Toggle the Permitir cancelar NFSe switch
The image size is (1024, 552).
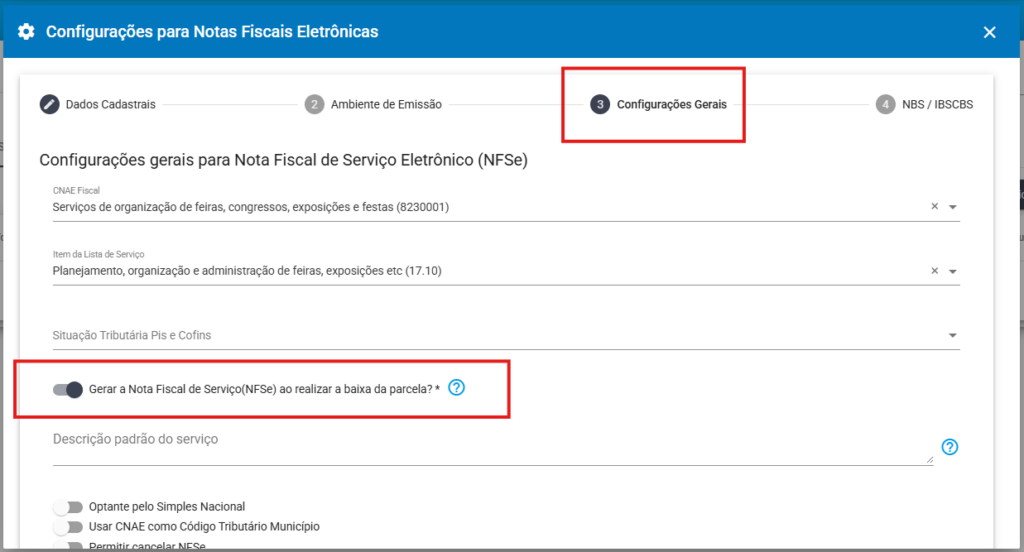tap(68, 546)
